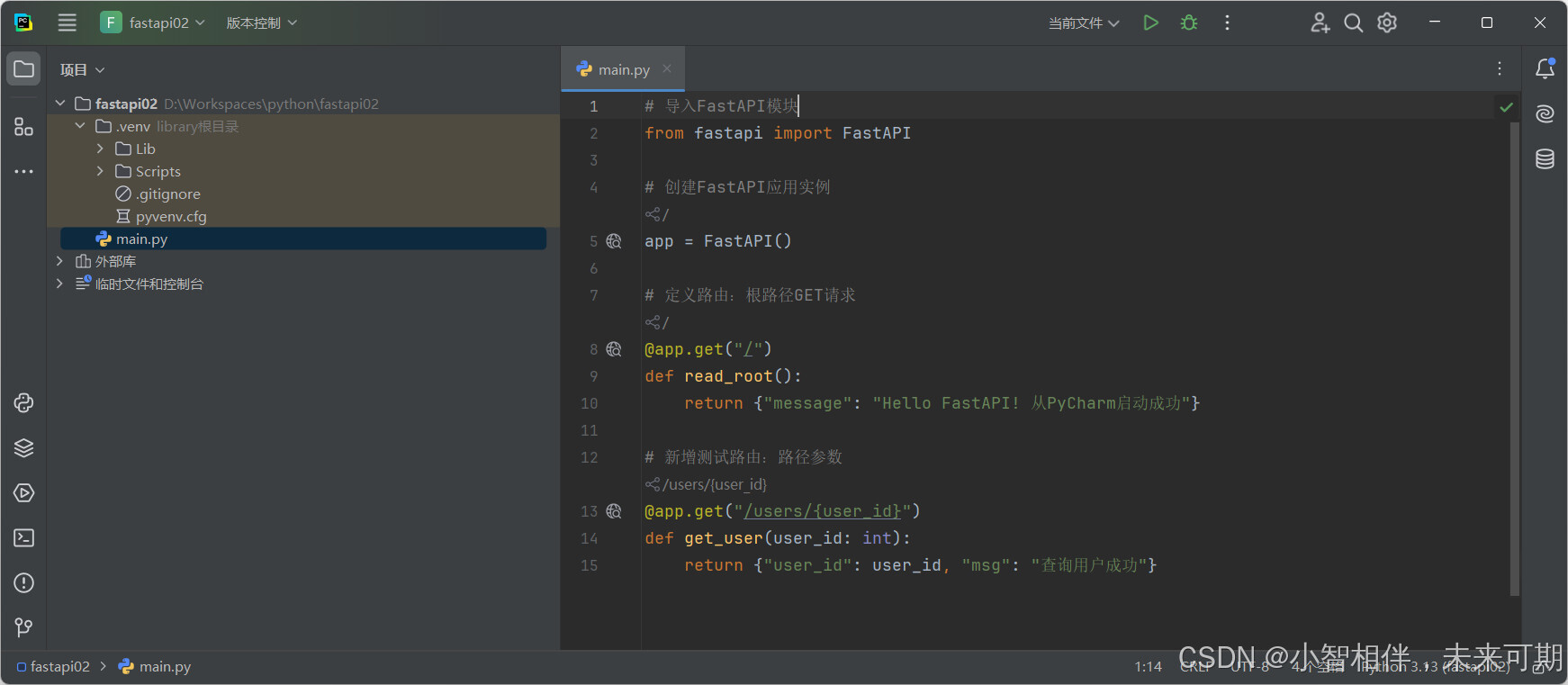Click gutter endpoint icon on line 13
The height and width of the screenshot is (685, 1568).
point(614,511)
